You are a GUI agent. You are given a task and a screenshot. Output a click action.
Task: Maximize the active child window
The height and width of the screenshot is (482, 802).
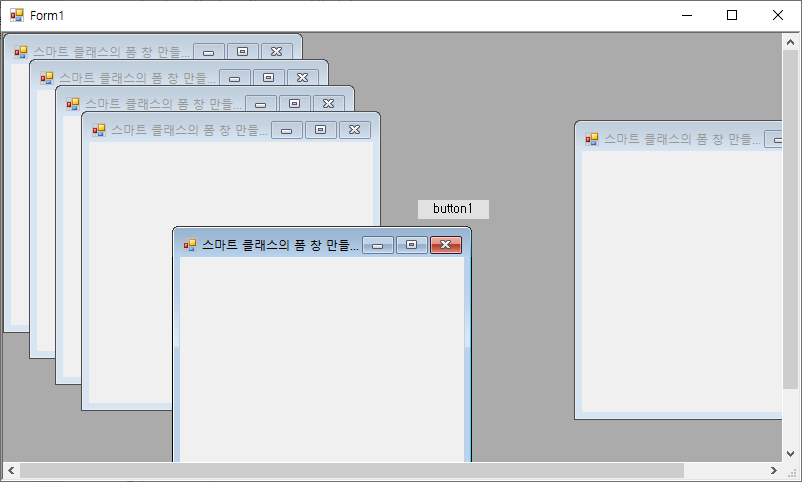click(412, 245)
